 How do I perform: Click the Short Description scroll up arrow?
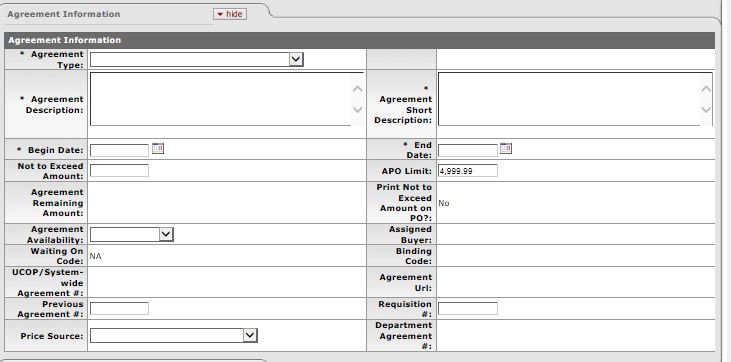click(706, 88)
